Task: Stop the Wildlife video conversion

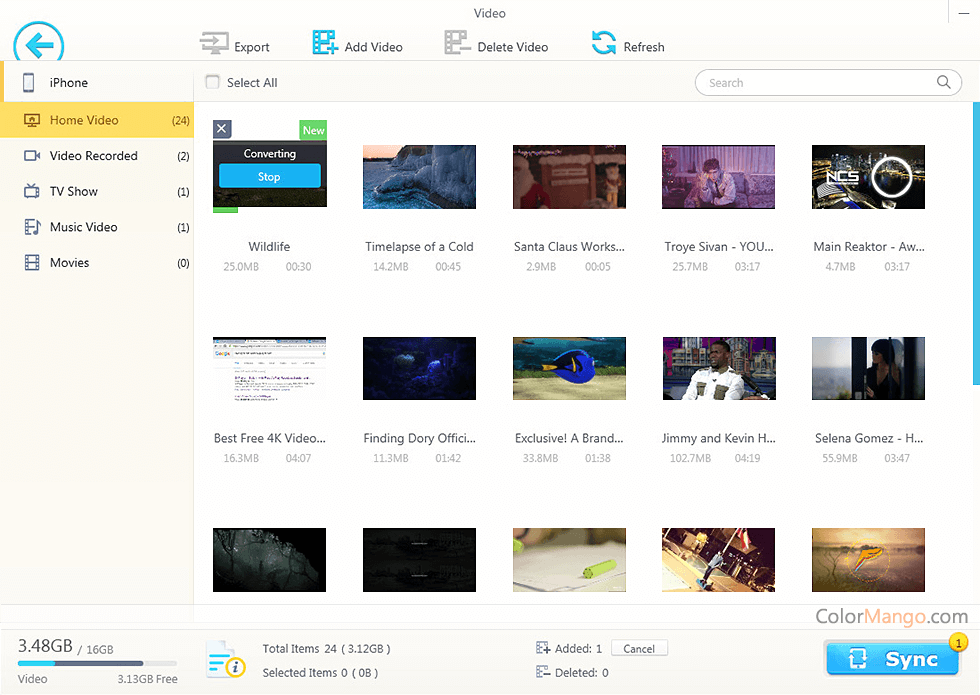Action: pyautogui.click(x=269, y=177)
